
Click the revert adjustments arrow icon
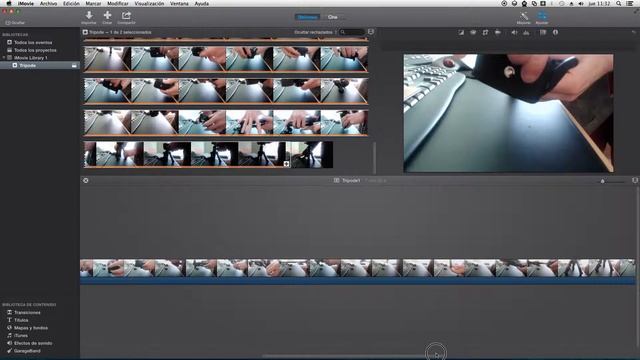[x=633, y=32]
